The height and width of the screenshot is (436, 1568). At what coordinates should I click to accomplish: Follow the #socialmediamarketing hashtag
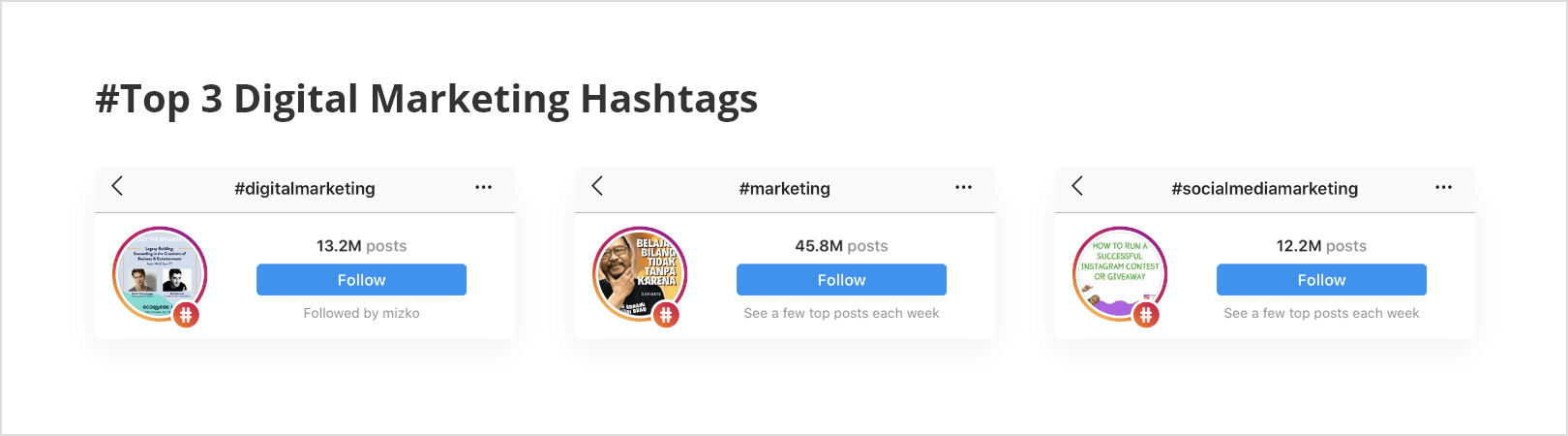tap(1321, 280)
